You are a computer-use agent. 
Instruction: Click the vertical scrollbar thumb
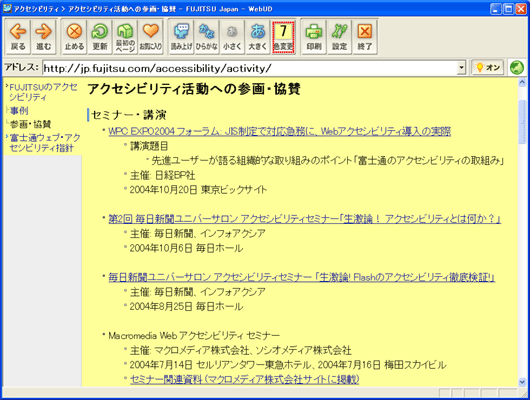pos(522,122)
